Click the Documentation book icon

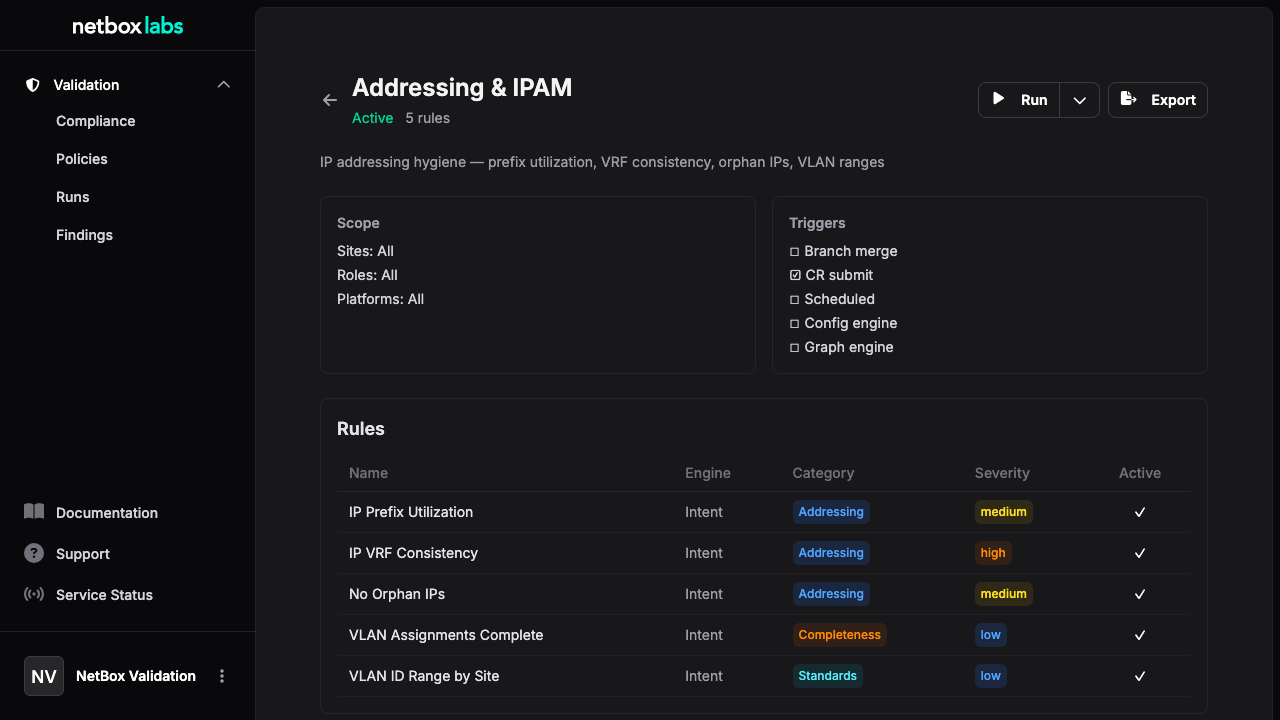(34, 512)
